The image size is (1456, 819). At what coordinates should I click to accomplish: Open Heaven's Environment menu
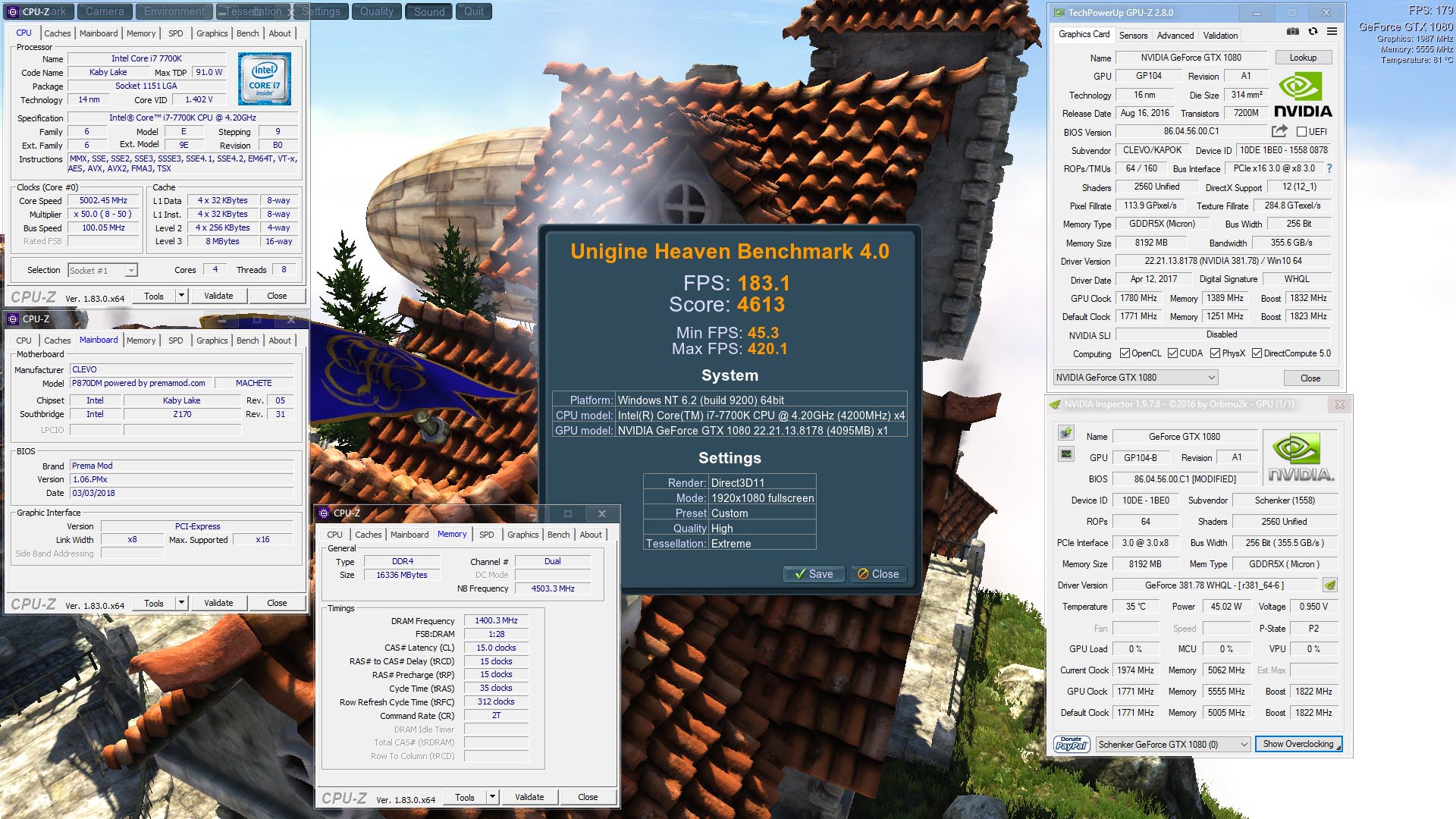pos(174,11)
